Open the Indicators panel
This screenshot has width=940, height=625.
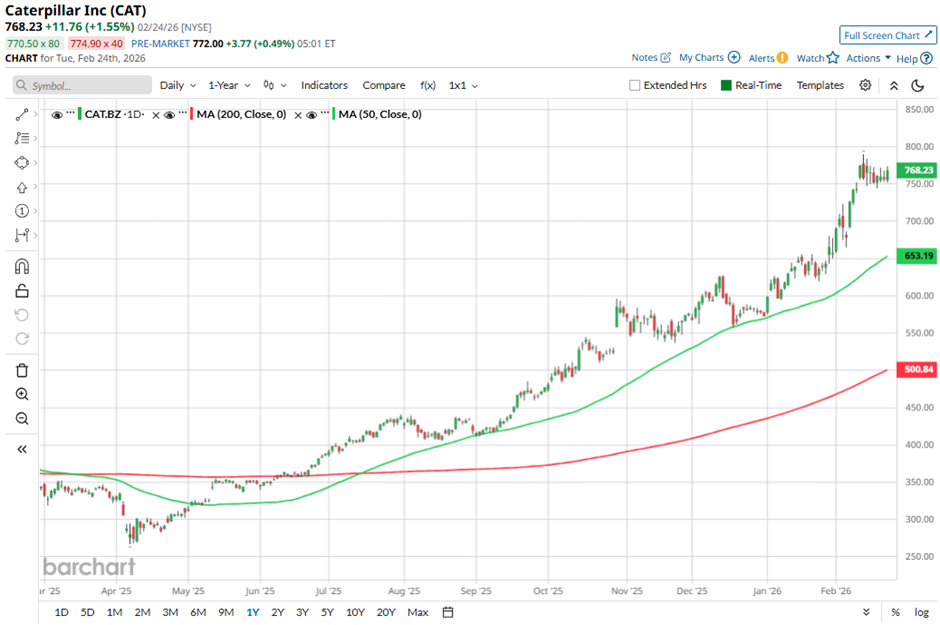324,85
